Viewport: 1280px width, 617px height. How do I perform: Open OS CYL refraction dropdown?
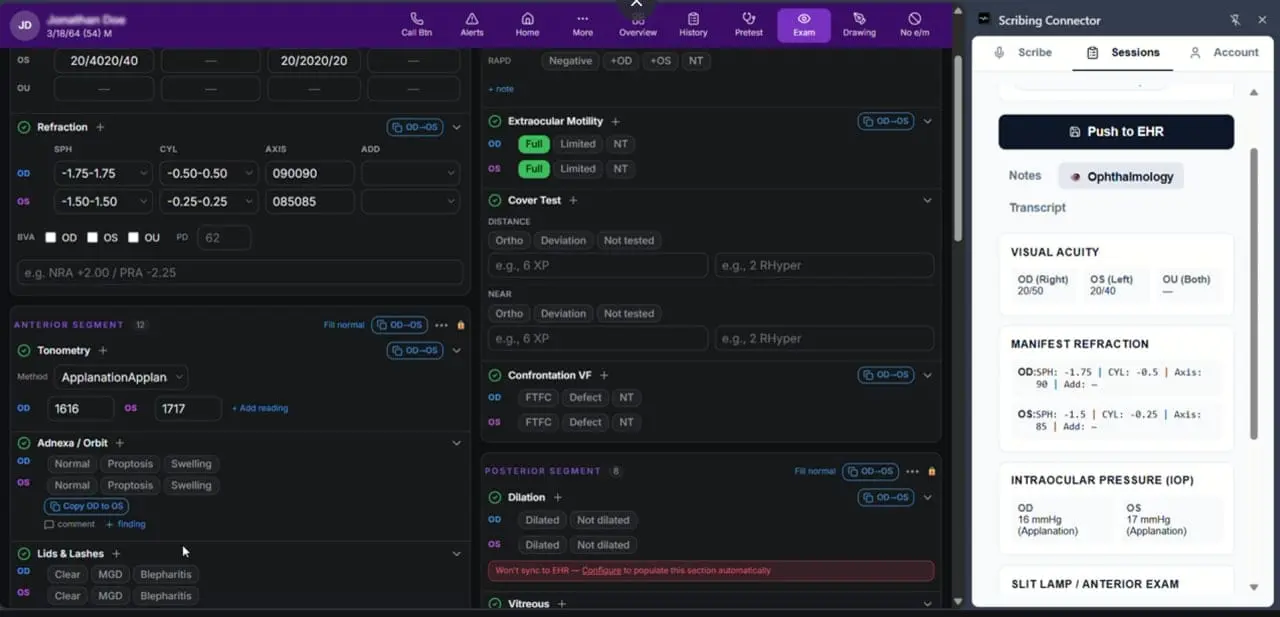(208, 201)
